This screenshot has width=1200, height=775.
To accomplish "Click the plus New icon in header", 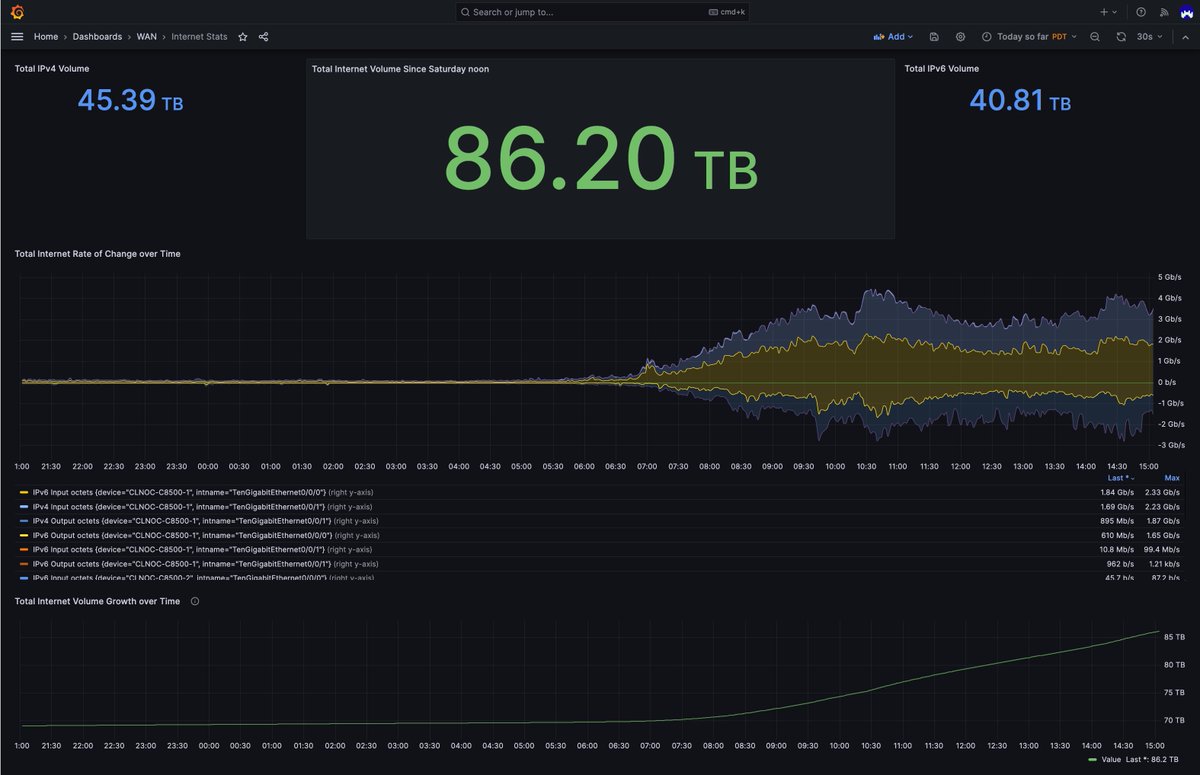I will (x=1109, y=12).
